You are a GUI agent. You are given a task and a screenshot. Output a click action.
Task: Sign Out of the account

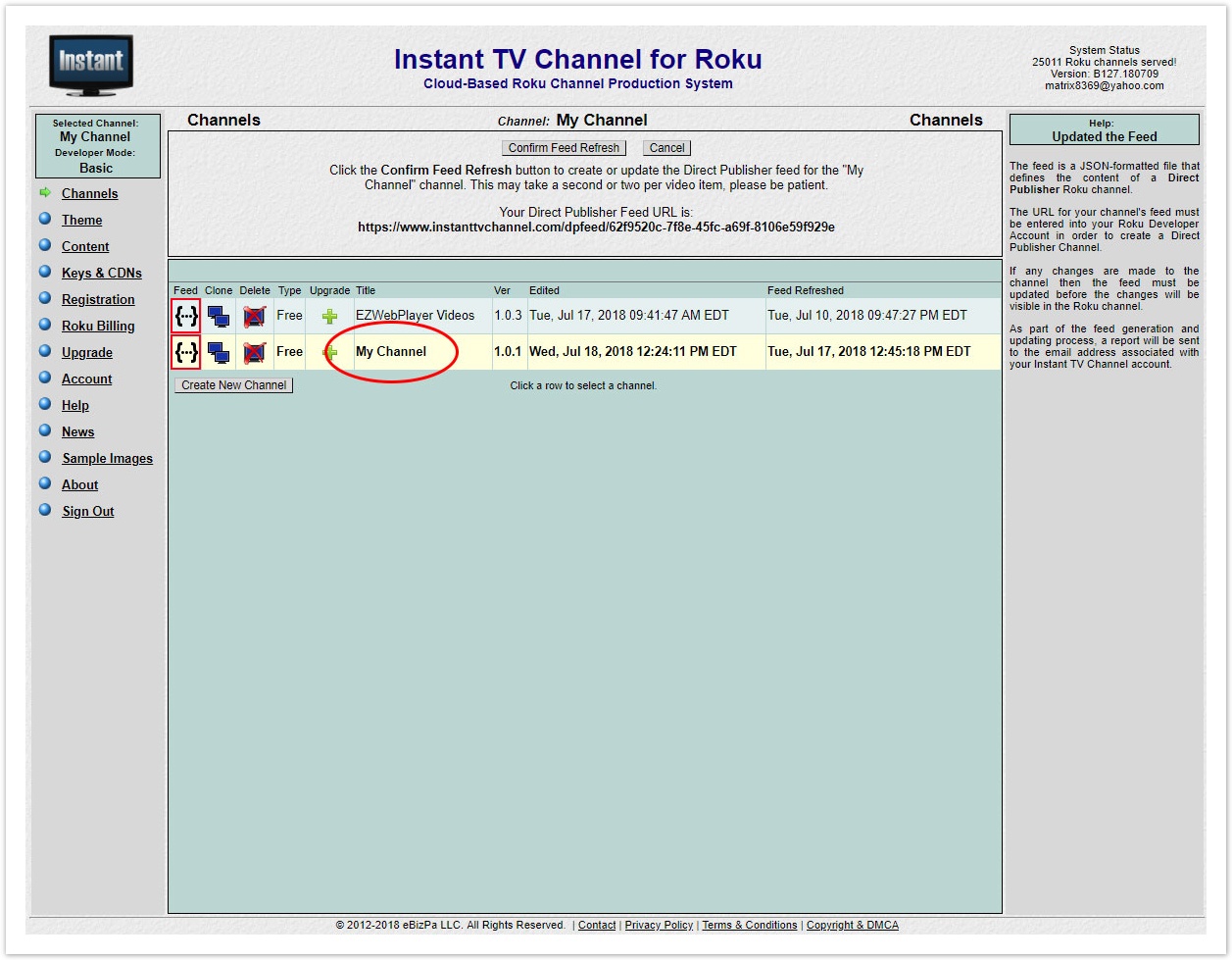coord(88,512)
